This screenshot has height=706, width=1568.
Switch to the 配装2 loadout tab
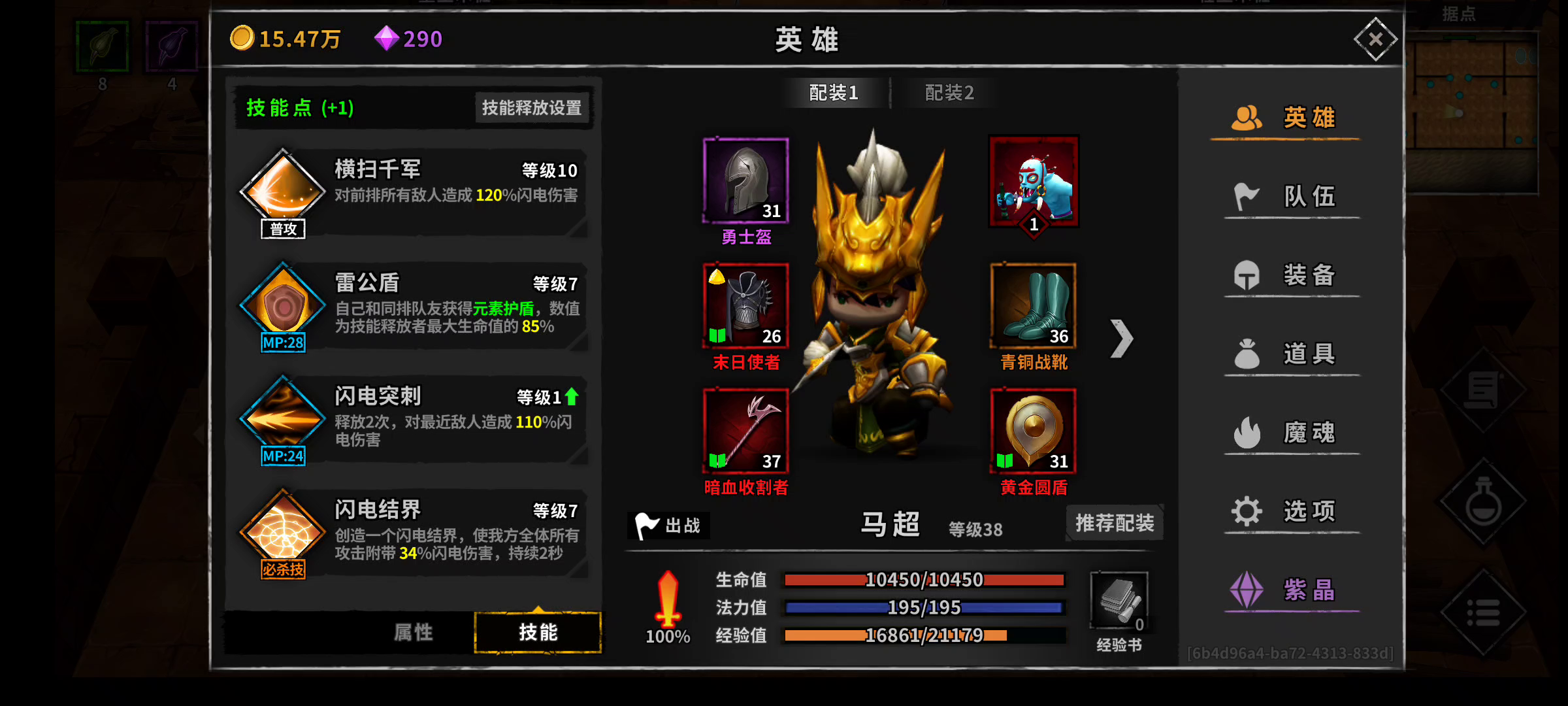949,93
